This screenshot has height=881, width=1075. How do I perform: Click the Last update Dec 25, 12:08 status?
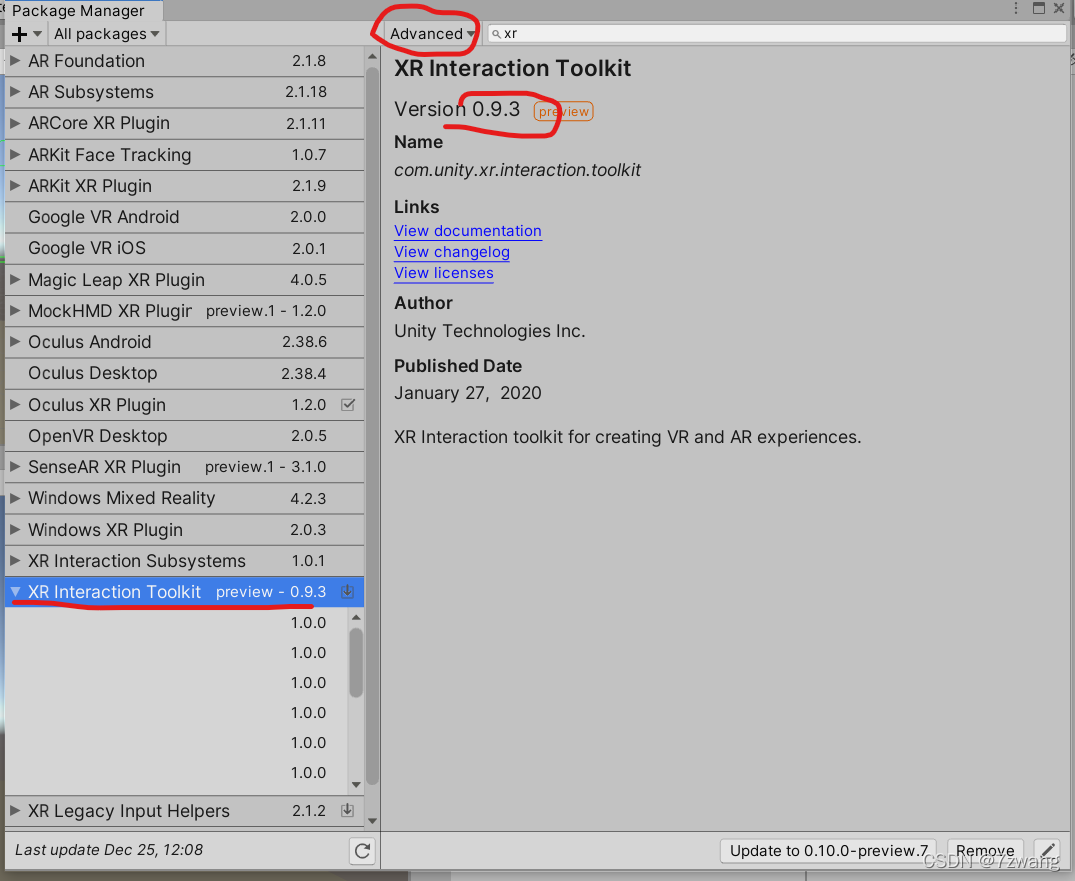[x=109, y=849]
